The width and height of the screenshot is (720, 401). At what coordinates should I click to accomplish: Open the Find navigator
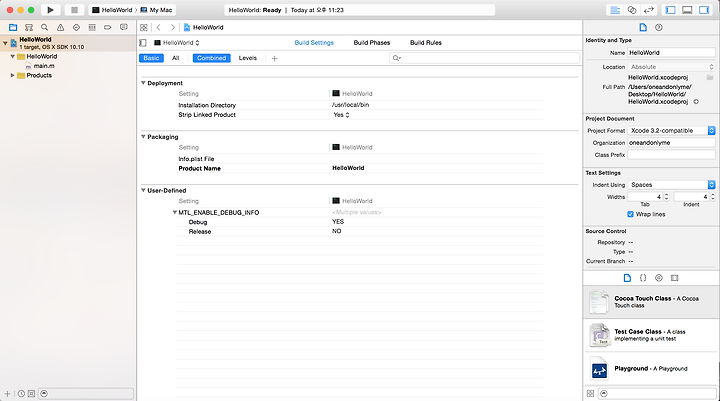click(x=45, y=28)
